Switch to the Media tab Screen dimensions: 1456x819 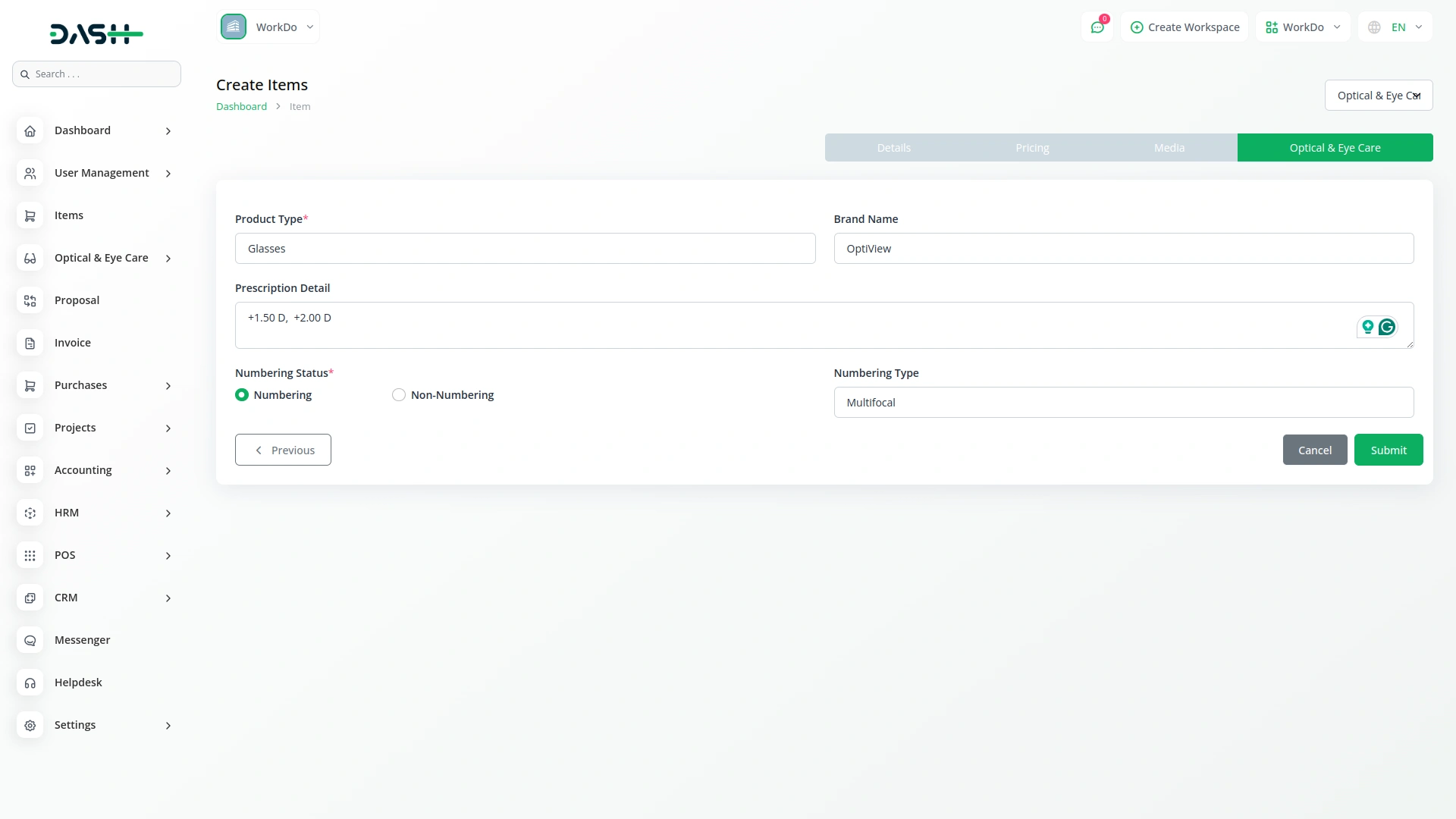pos(1169,148)
